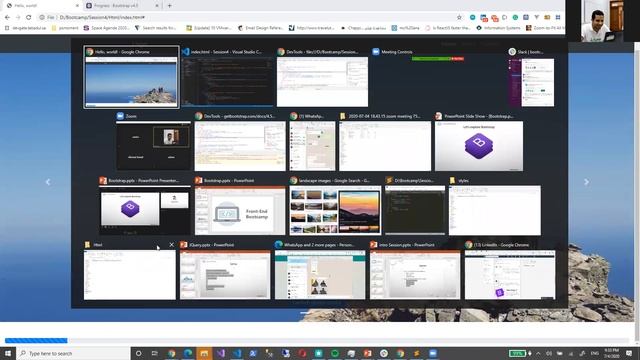
Task: Switch to index.html Visual Studio Code window
Action: [227, 77]
